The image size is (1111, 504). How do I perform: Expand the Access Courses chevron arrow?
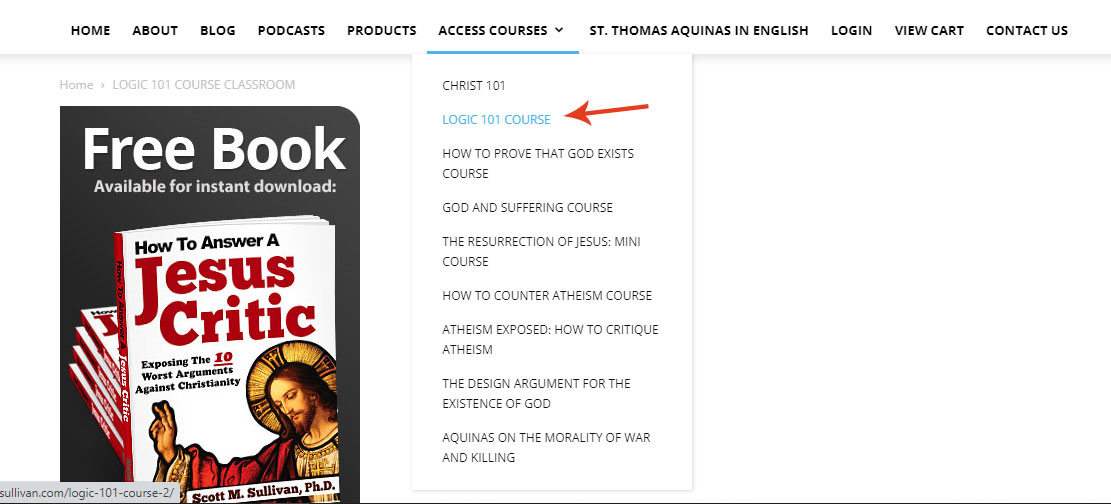click(x=559, y=30)
